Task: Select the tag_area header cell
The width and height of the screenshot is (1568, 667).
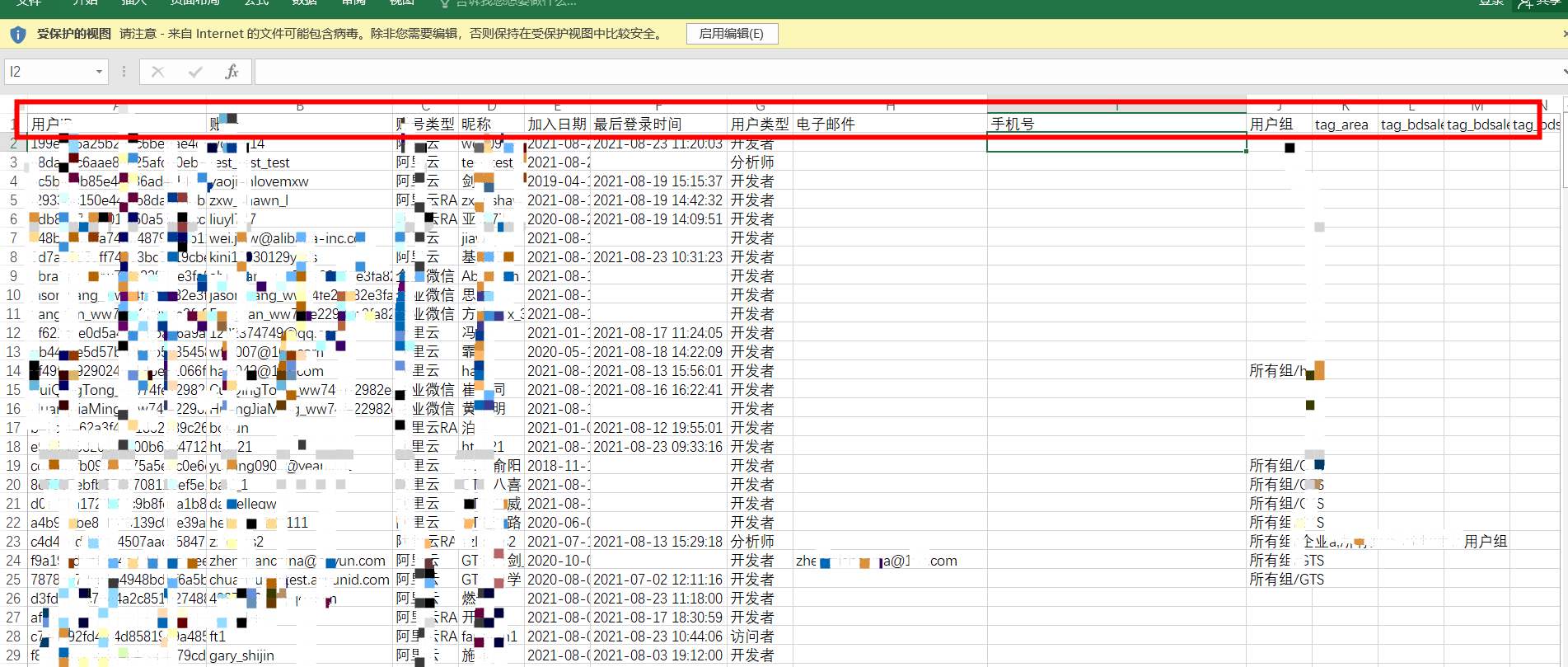Action: [1344, 124]
